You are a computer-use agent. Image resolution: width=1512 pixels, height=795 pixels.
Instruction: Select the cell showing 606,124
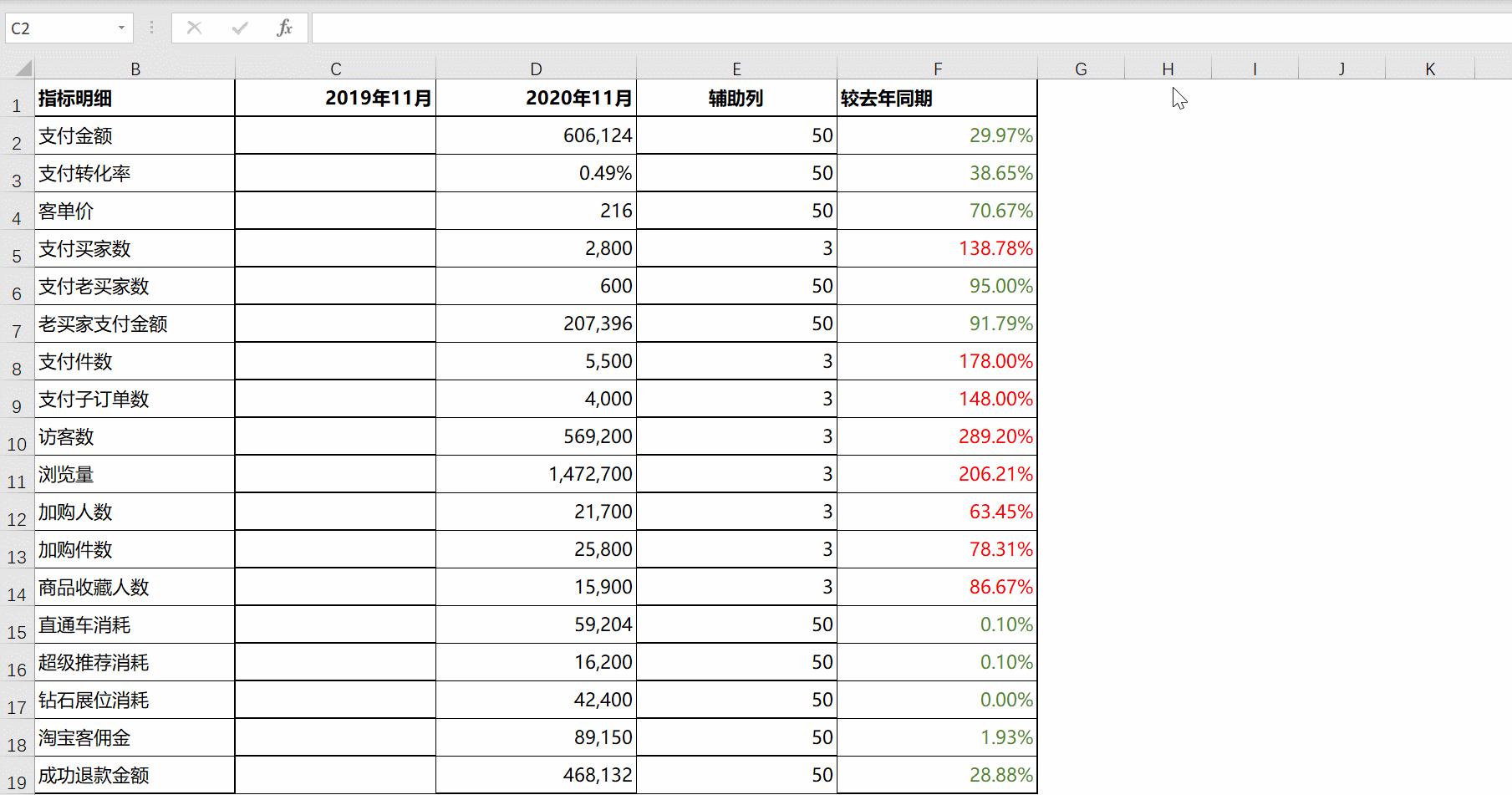point(536,135)
